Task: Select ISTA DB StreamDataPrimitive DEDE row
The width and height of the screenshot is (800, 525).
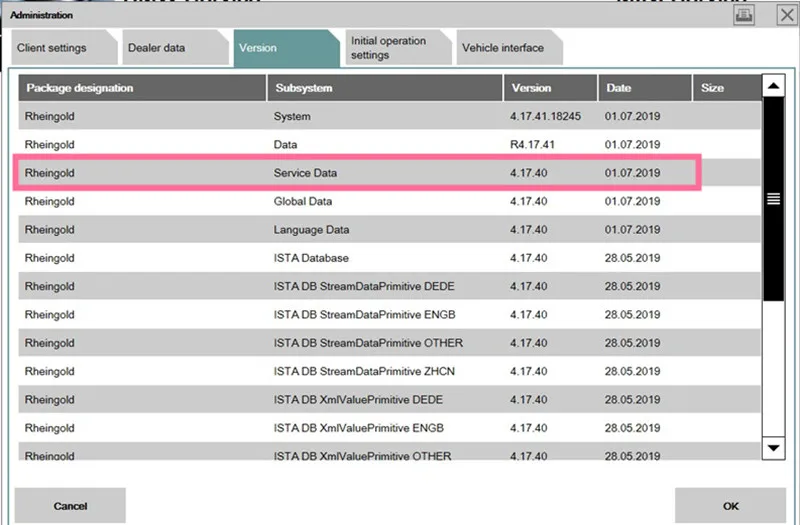Action: pos(389,286)
